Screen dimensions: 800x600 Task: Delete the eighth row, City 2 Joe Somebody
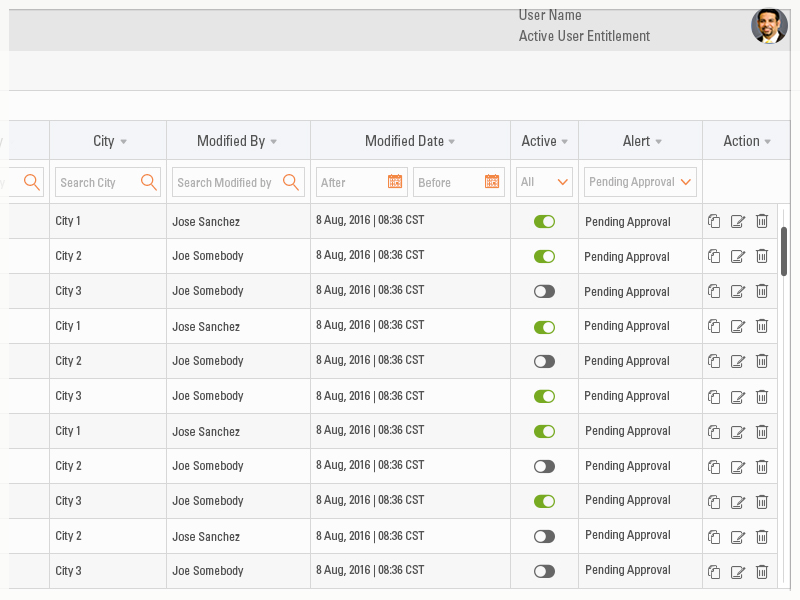coord(762,466)
